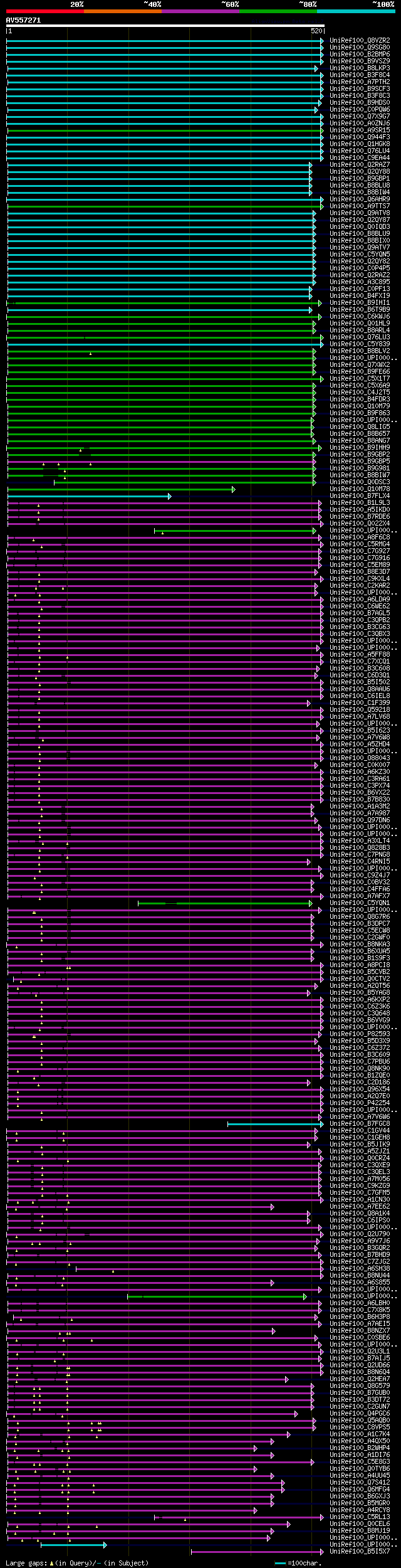This screenshot has height=1568, width=401.
Task: Click the short green alignment bar for UniRef100_Q10M78
Action: [x=120, y=489]
